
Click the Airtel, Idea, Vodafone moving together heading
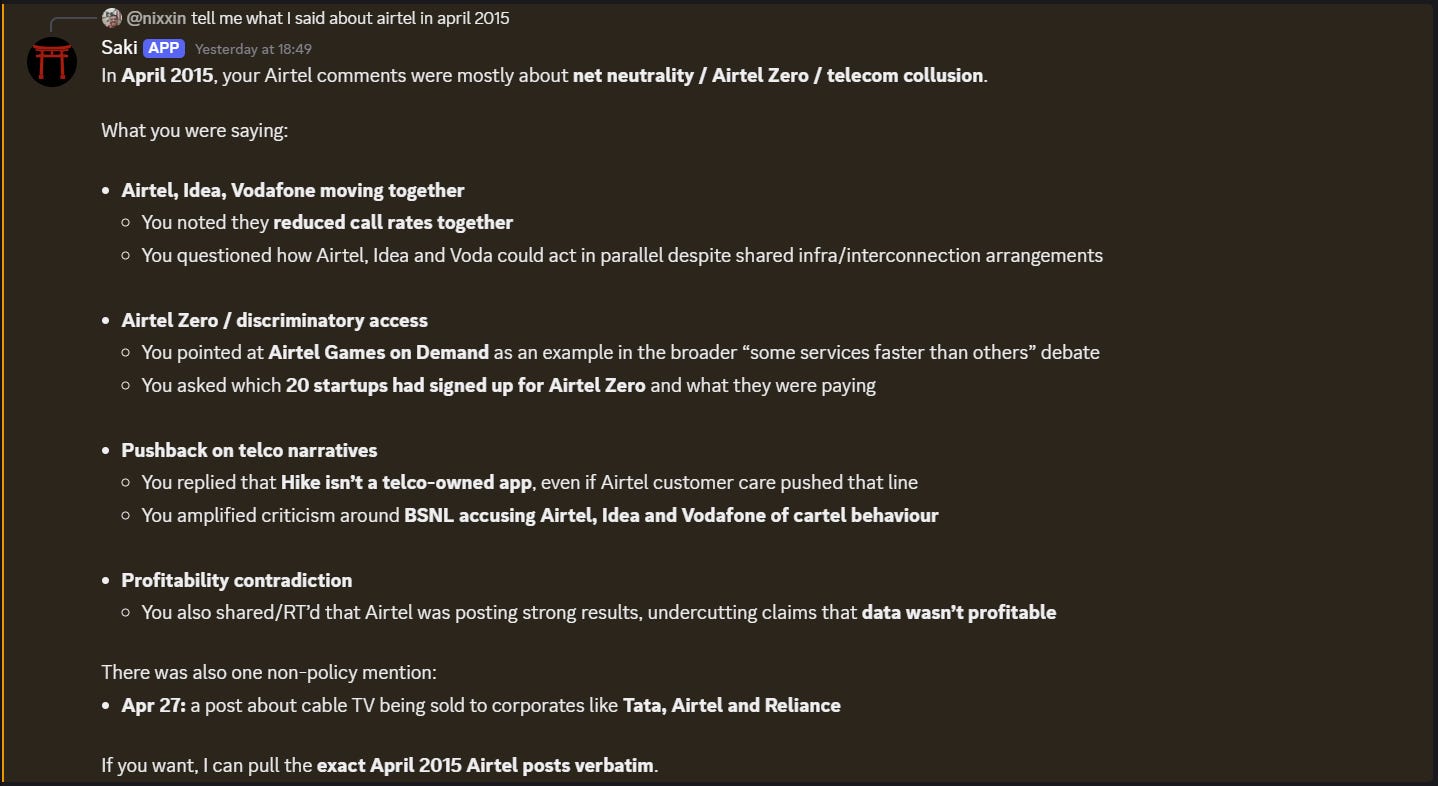coord(293,190)
